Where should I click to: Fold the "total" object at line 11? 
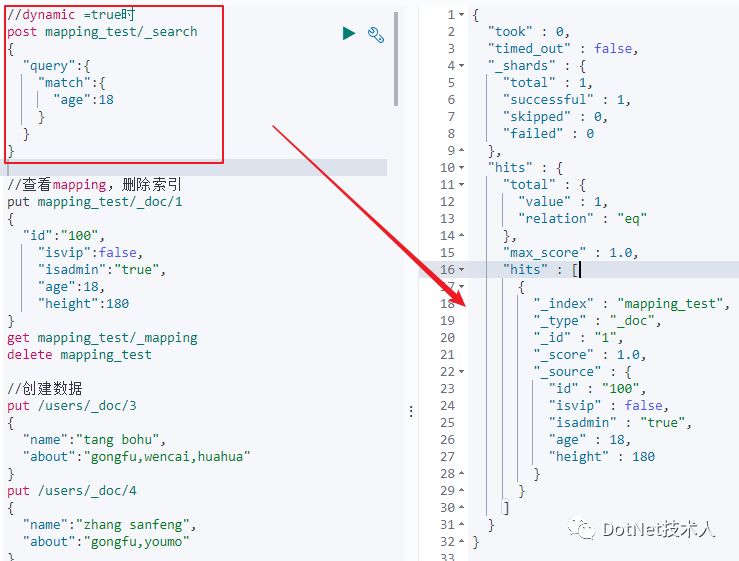point(461,185)
